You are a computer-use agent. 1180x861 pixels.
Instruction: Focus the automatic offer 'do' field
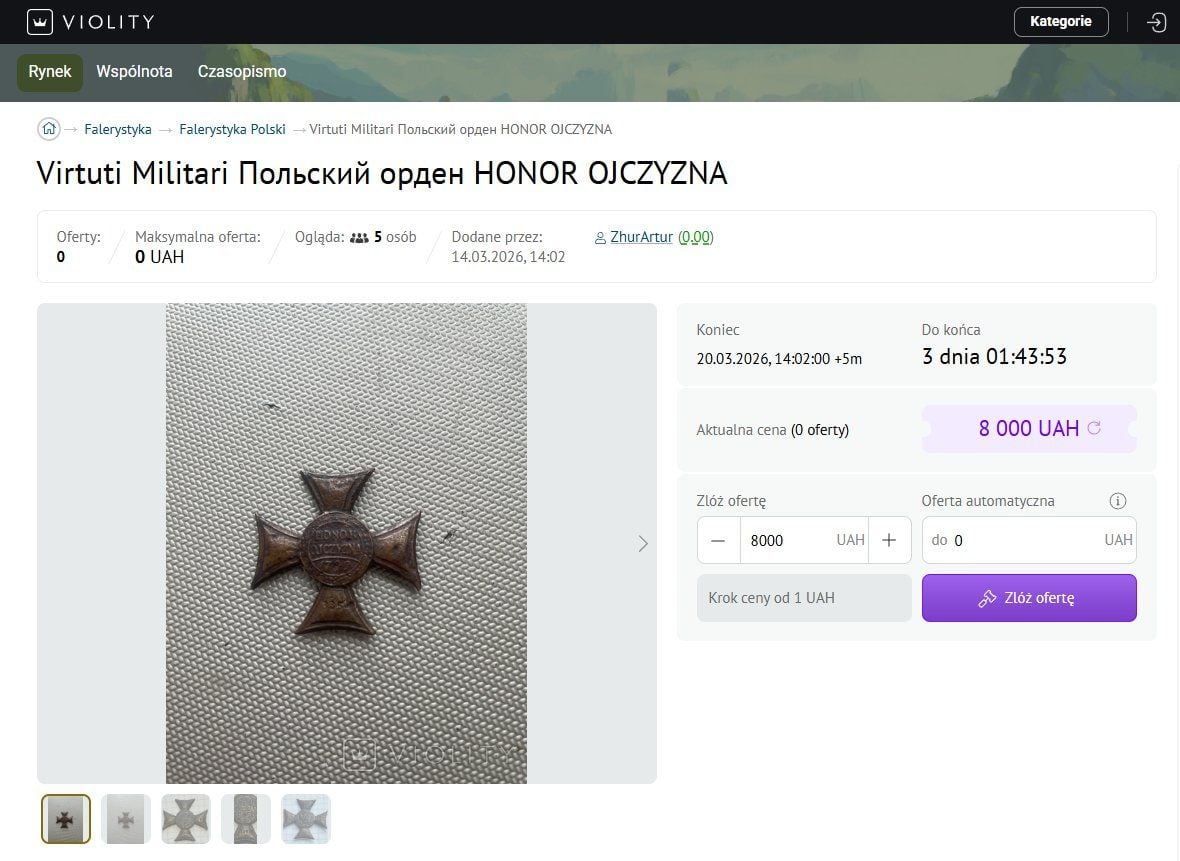1029,540
